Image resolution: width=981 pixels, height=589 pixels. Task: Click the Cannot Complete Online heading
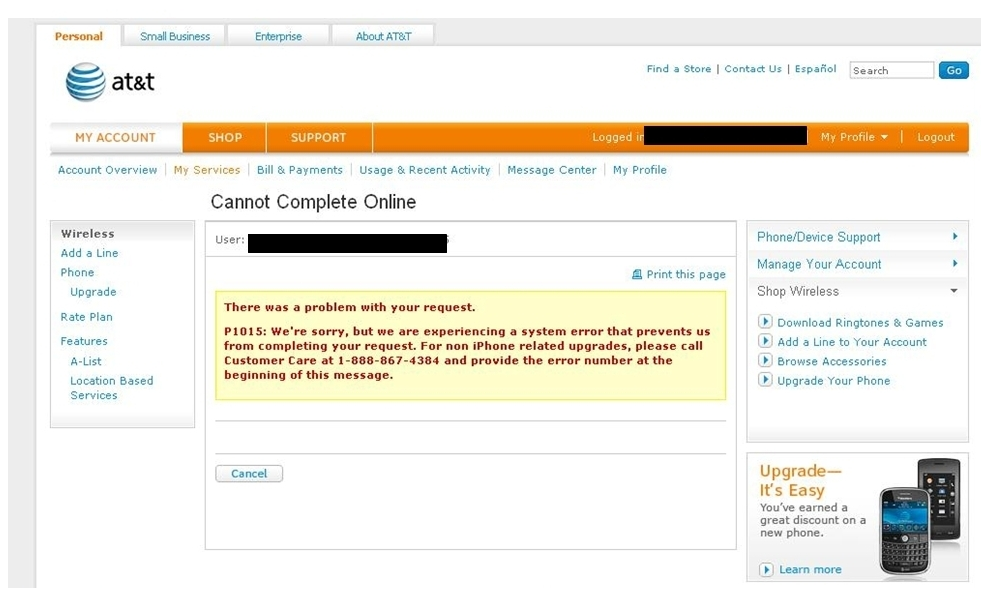pyautogui.click(x=313, y=202)
